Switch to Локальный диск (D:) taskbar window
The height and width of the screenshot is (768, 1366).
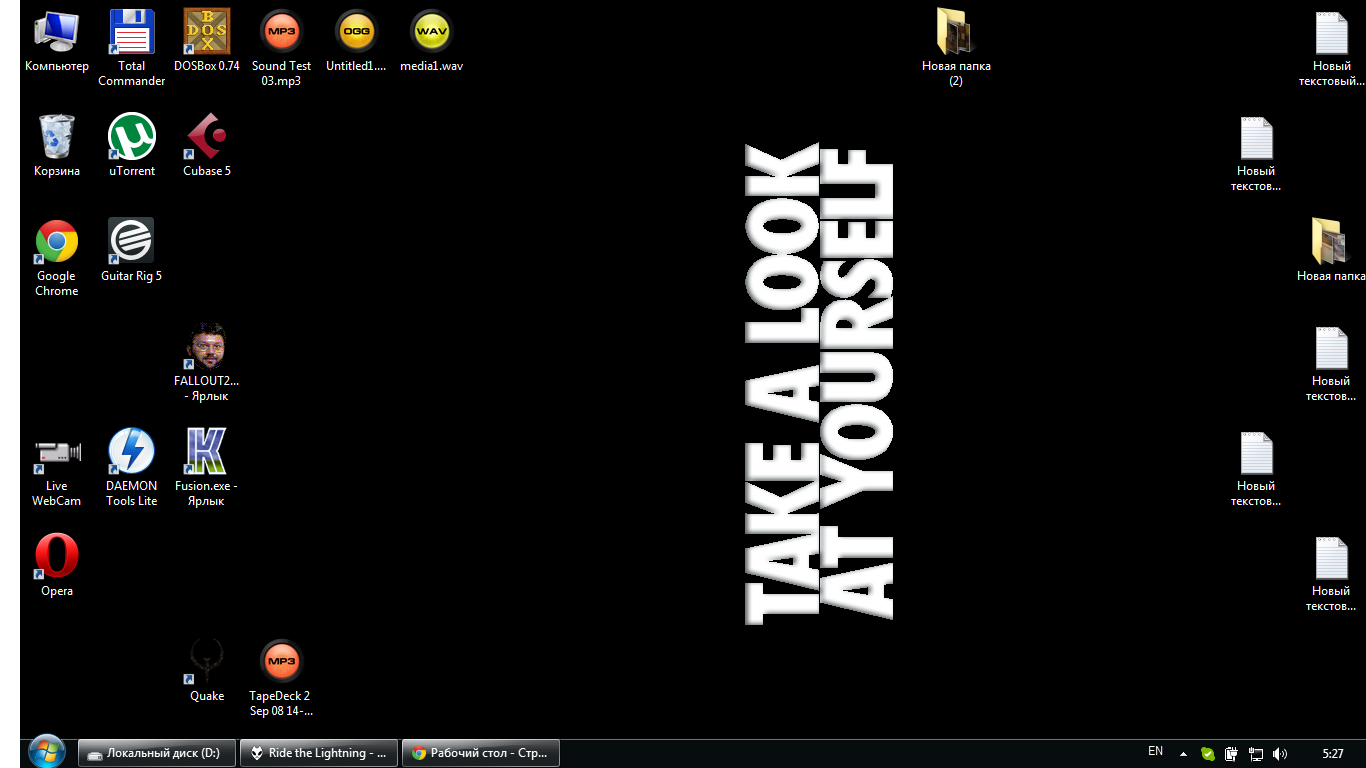point(157,753)
